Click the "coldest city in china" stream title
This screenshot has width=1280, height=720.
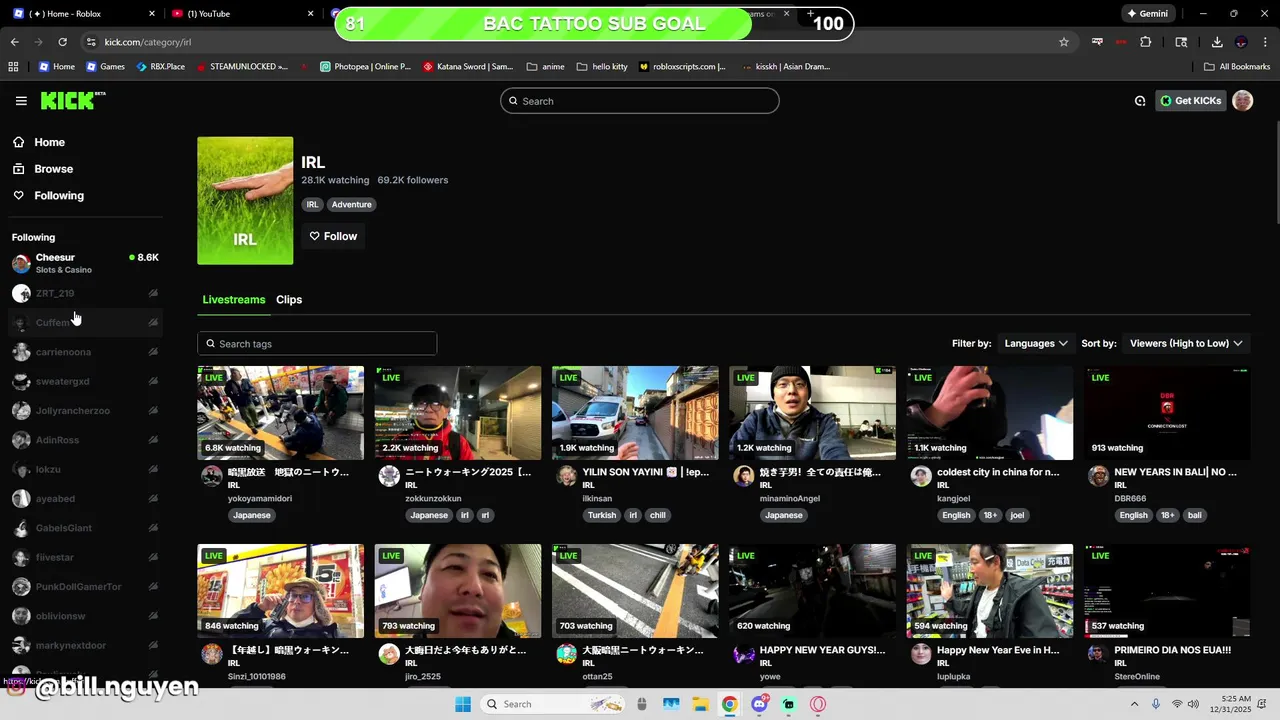pos(998,472)
